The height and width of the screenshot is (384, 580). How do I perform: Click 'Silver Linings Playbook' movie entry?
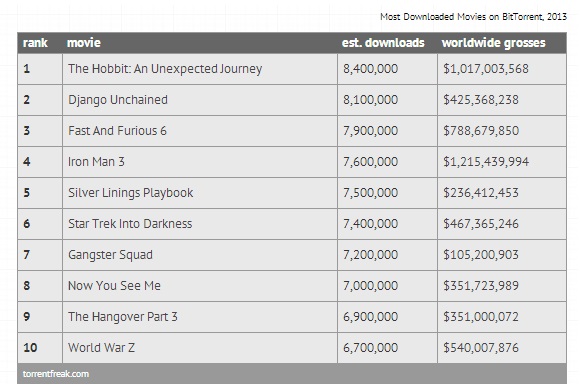[x=131, y=193]
